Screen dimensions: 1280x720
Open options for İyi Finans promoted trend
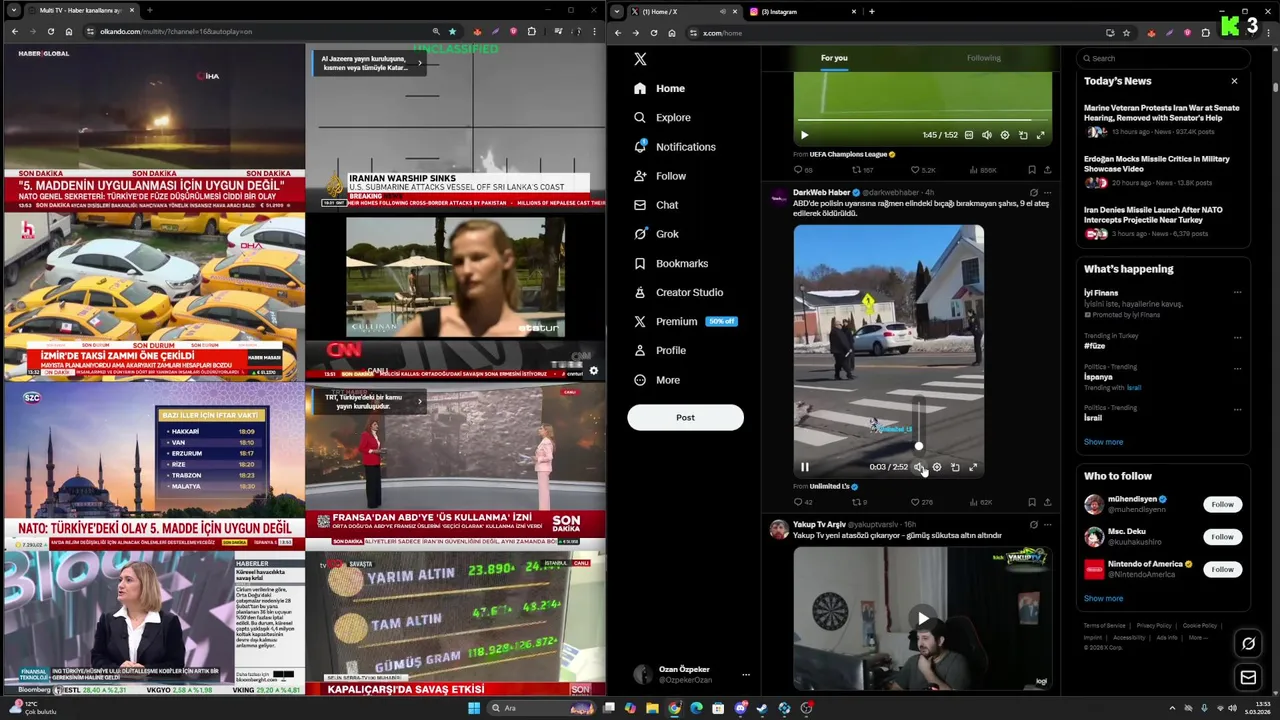point(1237,293)
